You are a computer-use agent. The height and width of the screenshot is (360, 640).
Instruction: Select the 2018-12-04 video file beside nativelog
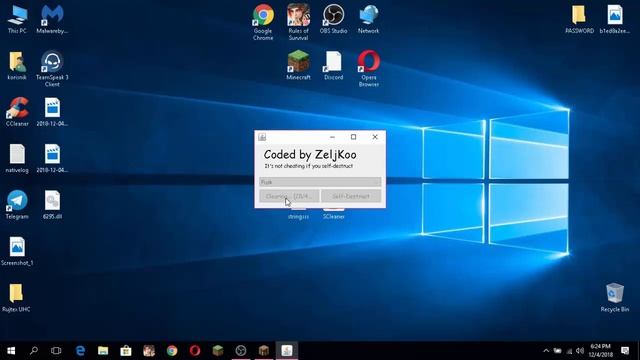[52, 158]
